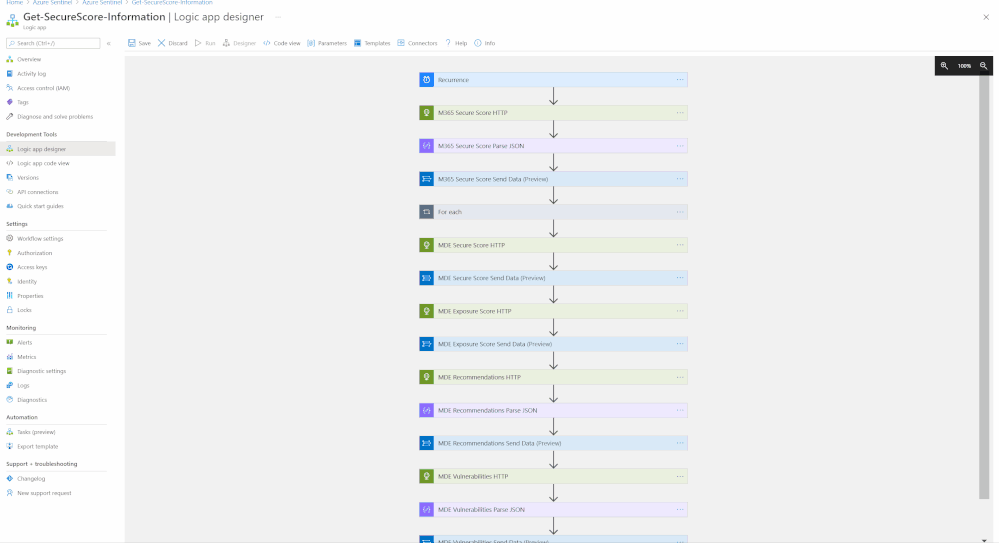Screen dimensions: 999x543
Task: Click the designer vertical scrollbar
Action: click(x=984, y=287)
